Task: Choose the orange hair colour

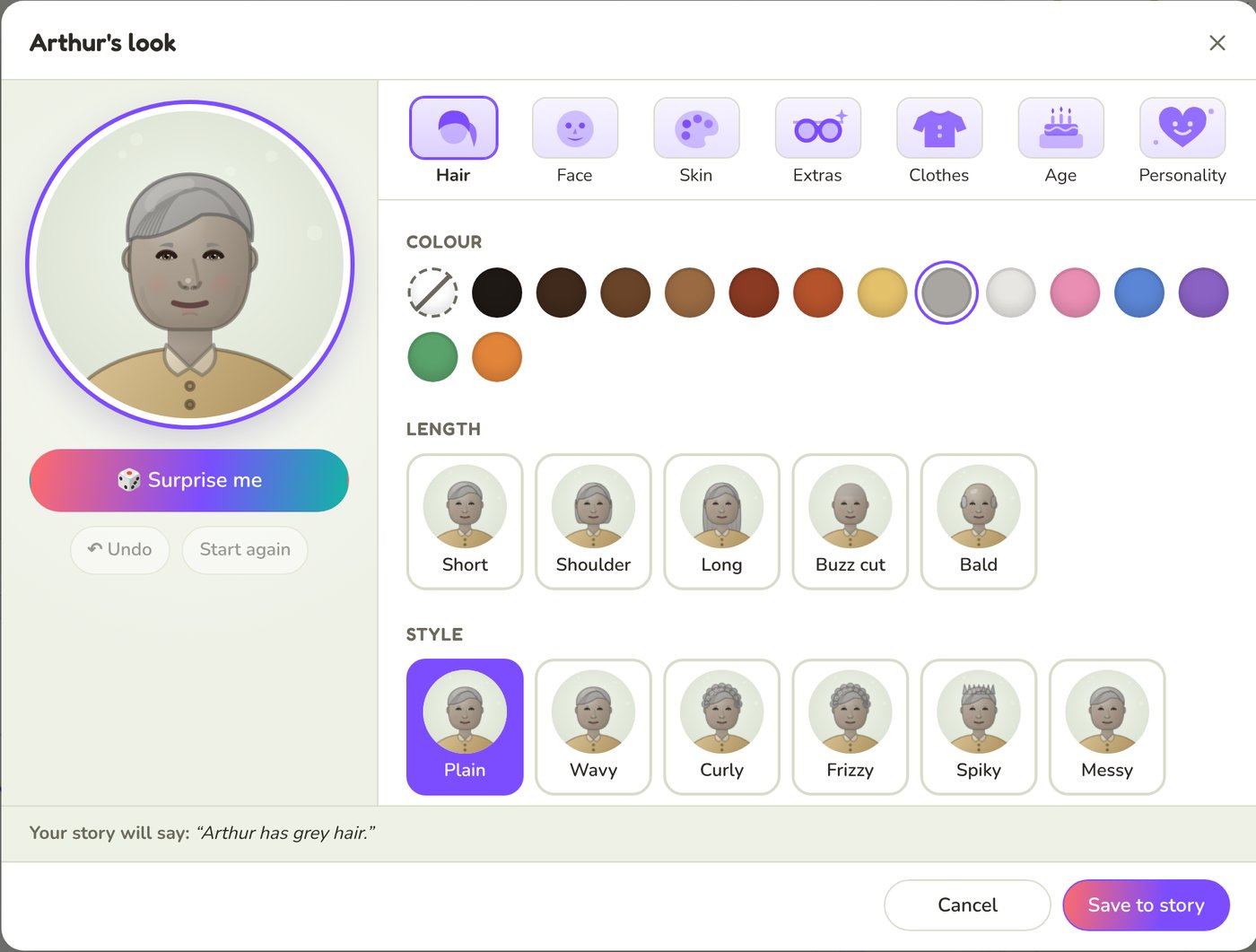Action: pyautogui.click(x=497, y=357)
